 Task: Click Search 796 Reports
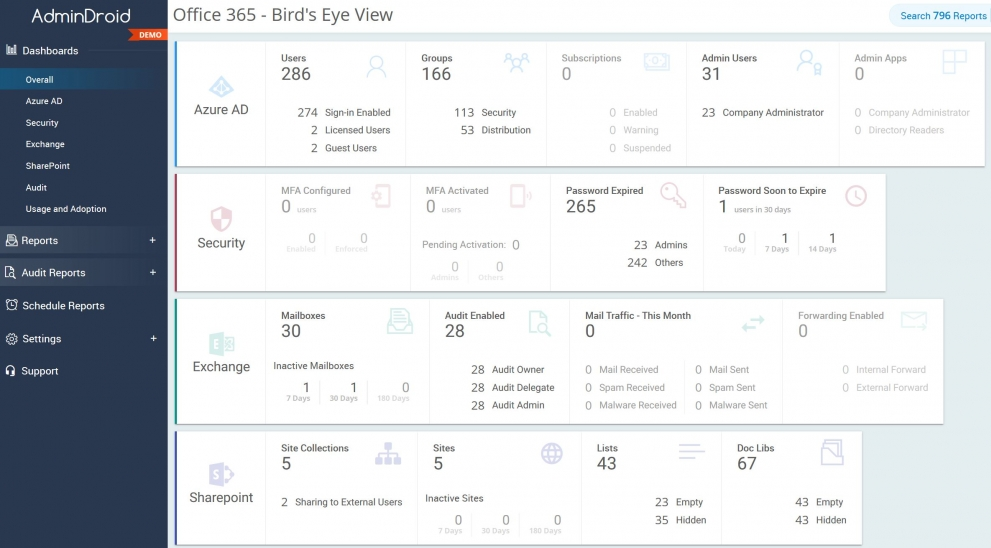(943, 16)
